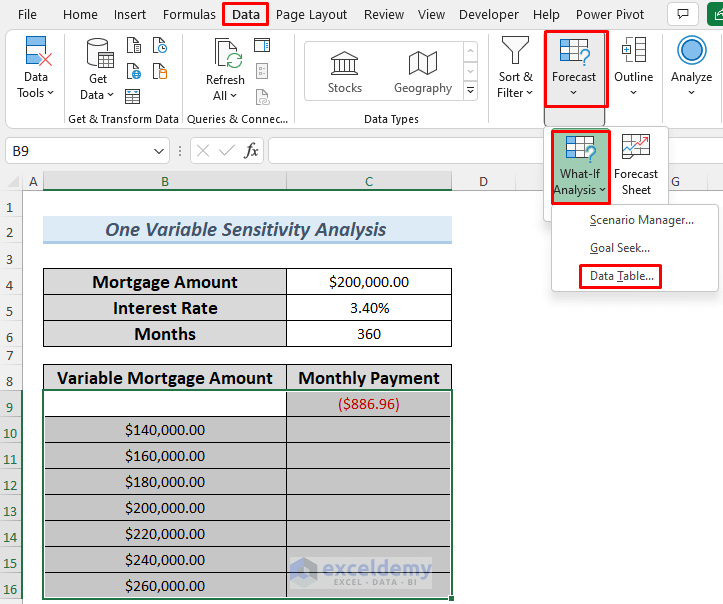Screen dimensions: 723x604
Task: Choose Scenario Manager... menu entry
Action: coord(635,220)
